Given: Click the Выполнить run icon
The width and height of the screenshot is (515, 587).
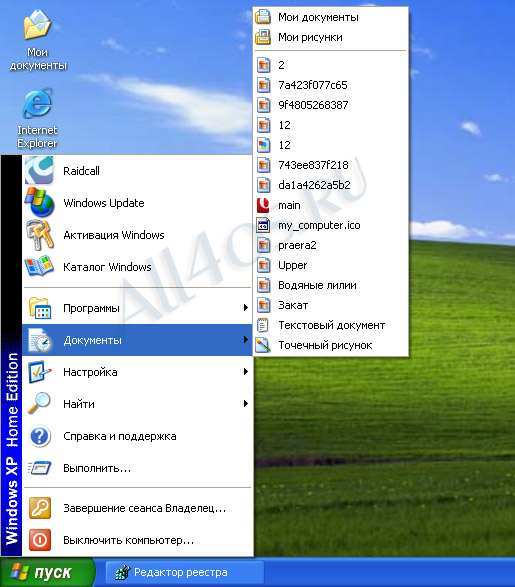Looking at the screenshot, I should tap(39, 468).
